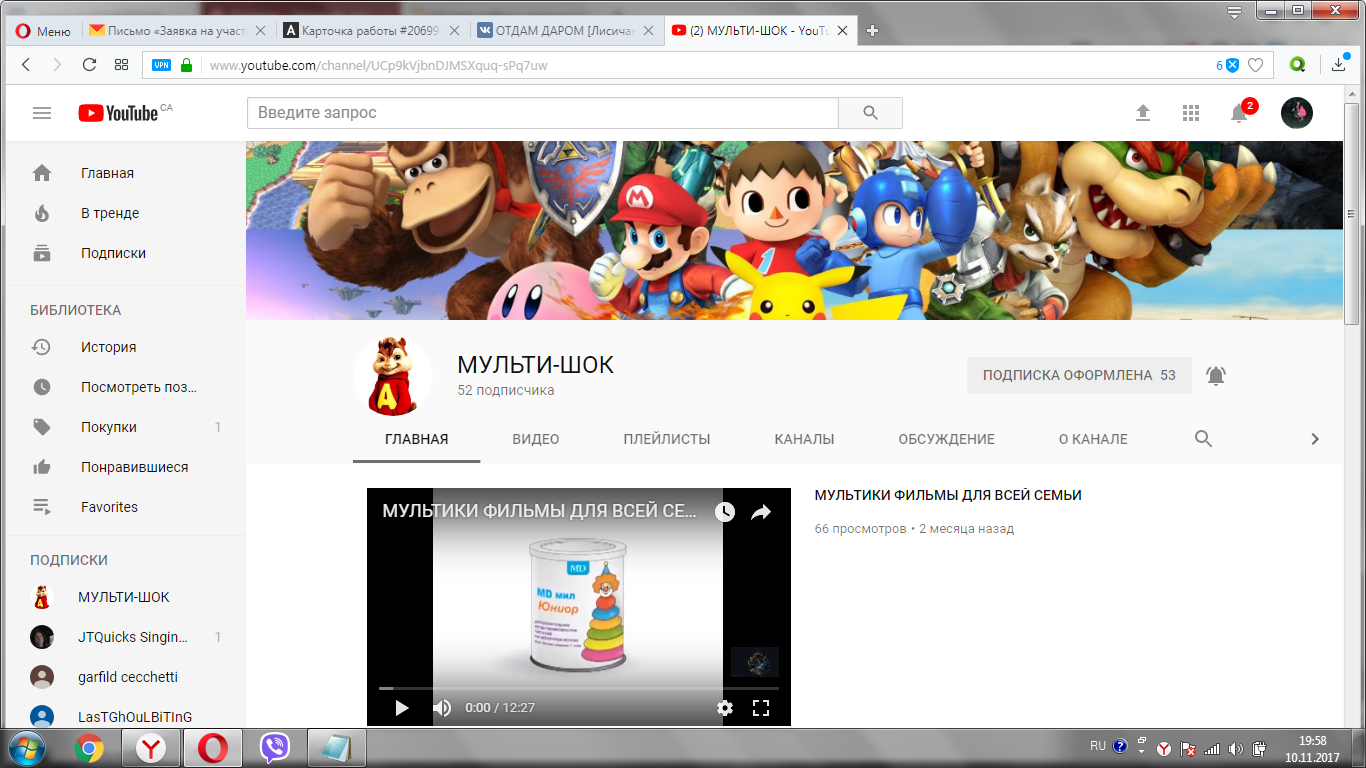Toggle the VPN badge in address bar
The image size is (1366, 768).
161,65
